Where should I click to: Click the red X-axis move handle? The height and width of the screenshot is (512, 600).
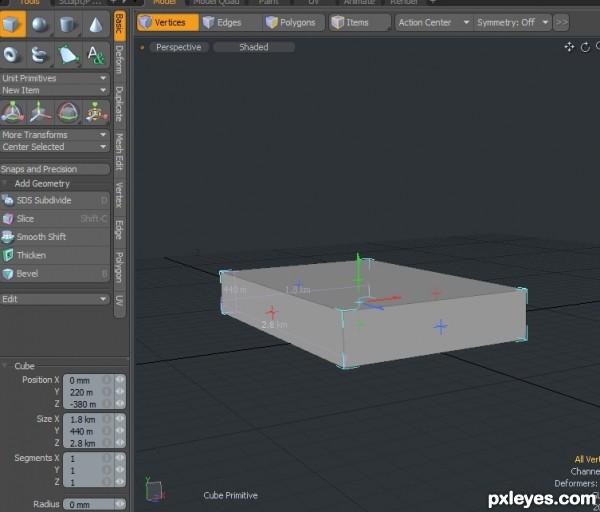[x=385, y=298]
